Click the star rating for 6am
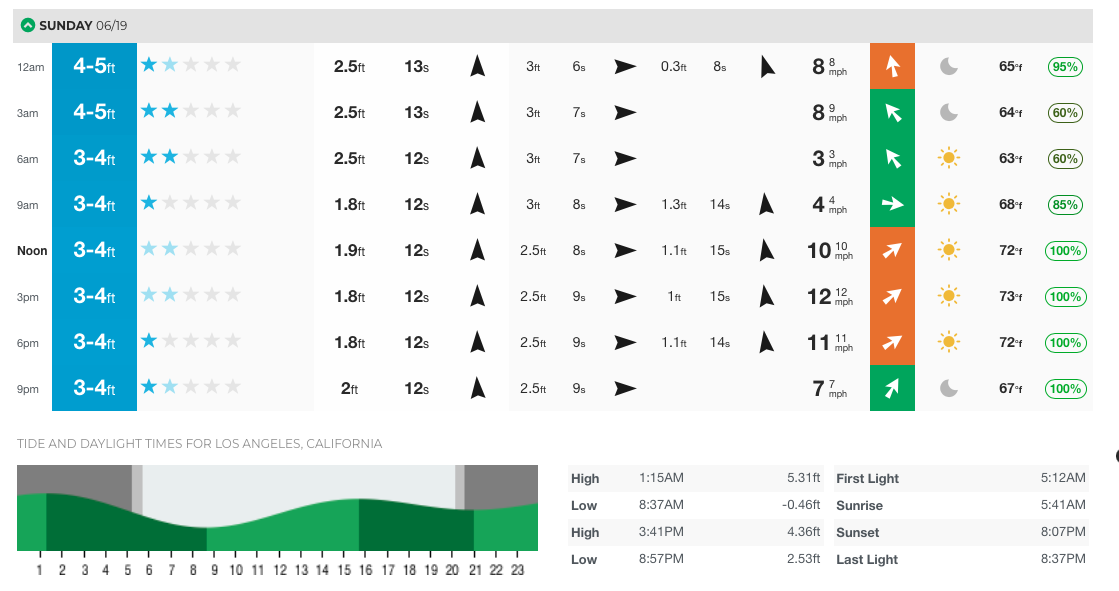 (190, 158)
